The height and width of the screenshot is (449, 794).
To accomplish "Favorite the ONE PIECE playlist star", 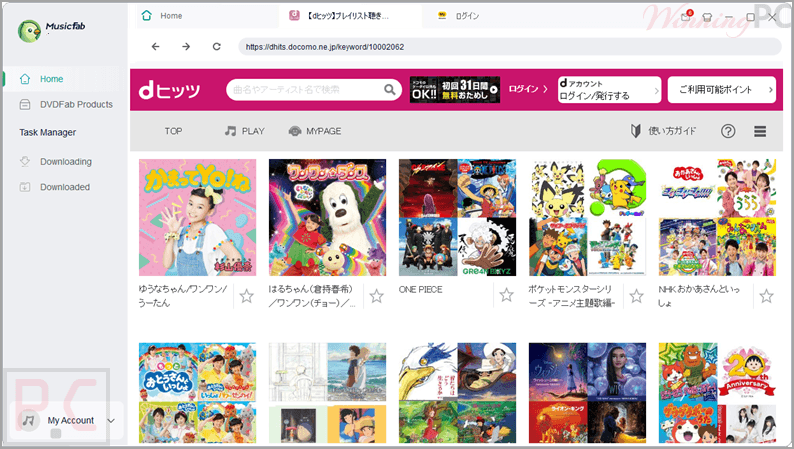I will coord(506,295).
